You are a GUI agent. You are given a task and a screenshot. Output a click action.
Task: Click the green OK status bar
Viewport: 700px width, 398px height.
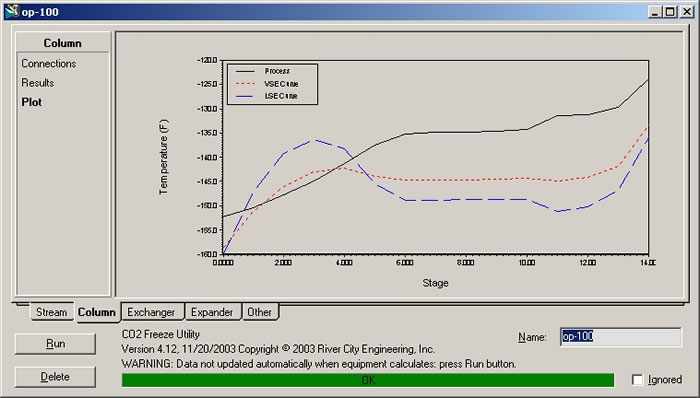click(368, 380)
